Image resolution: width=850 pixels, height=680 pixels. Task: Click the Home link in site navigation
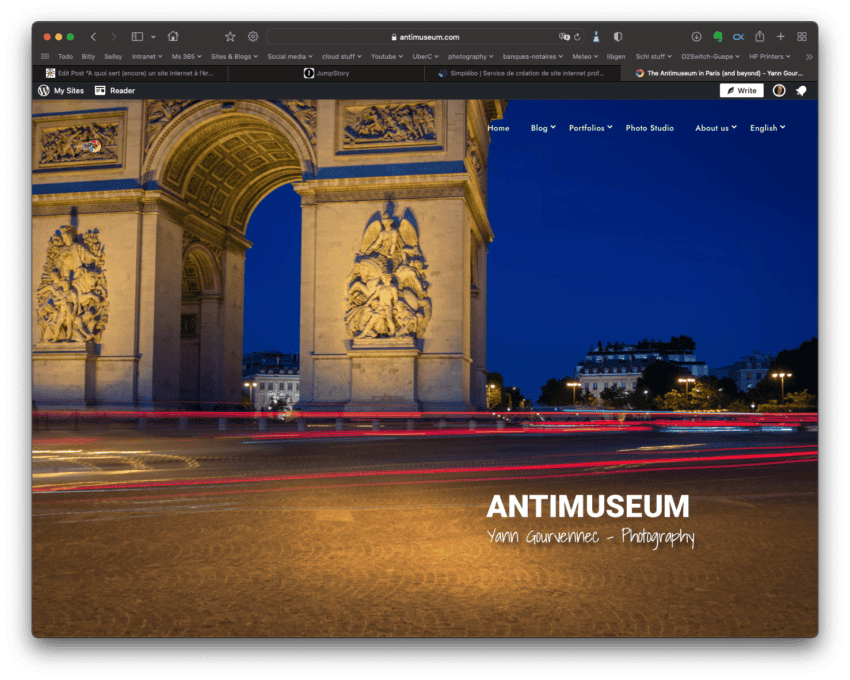click(498, 128)
